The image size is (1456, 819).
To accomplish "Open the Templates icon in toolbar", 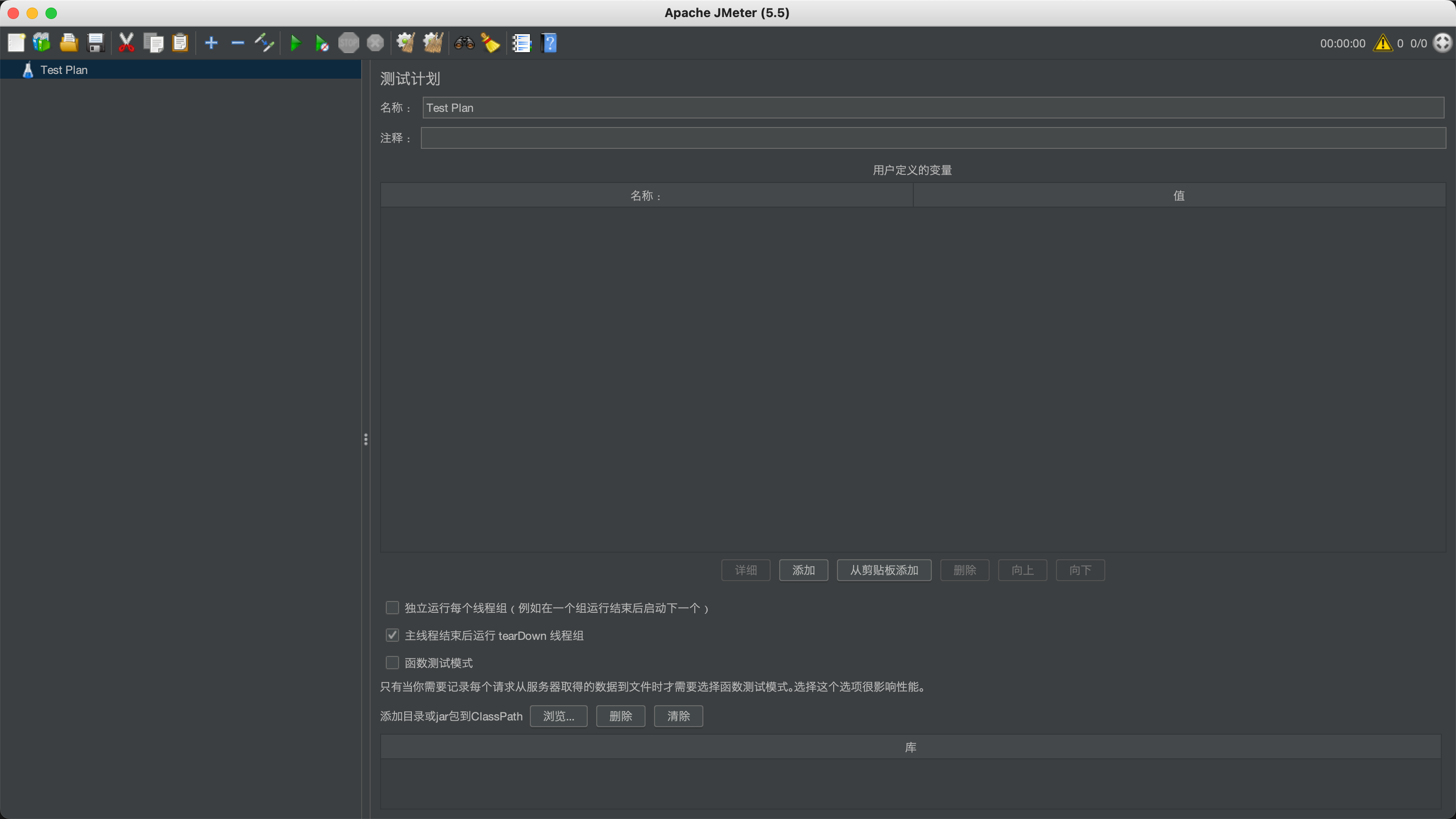I will click(42, 43).
